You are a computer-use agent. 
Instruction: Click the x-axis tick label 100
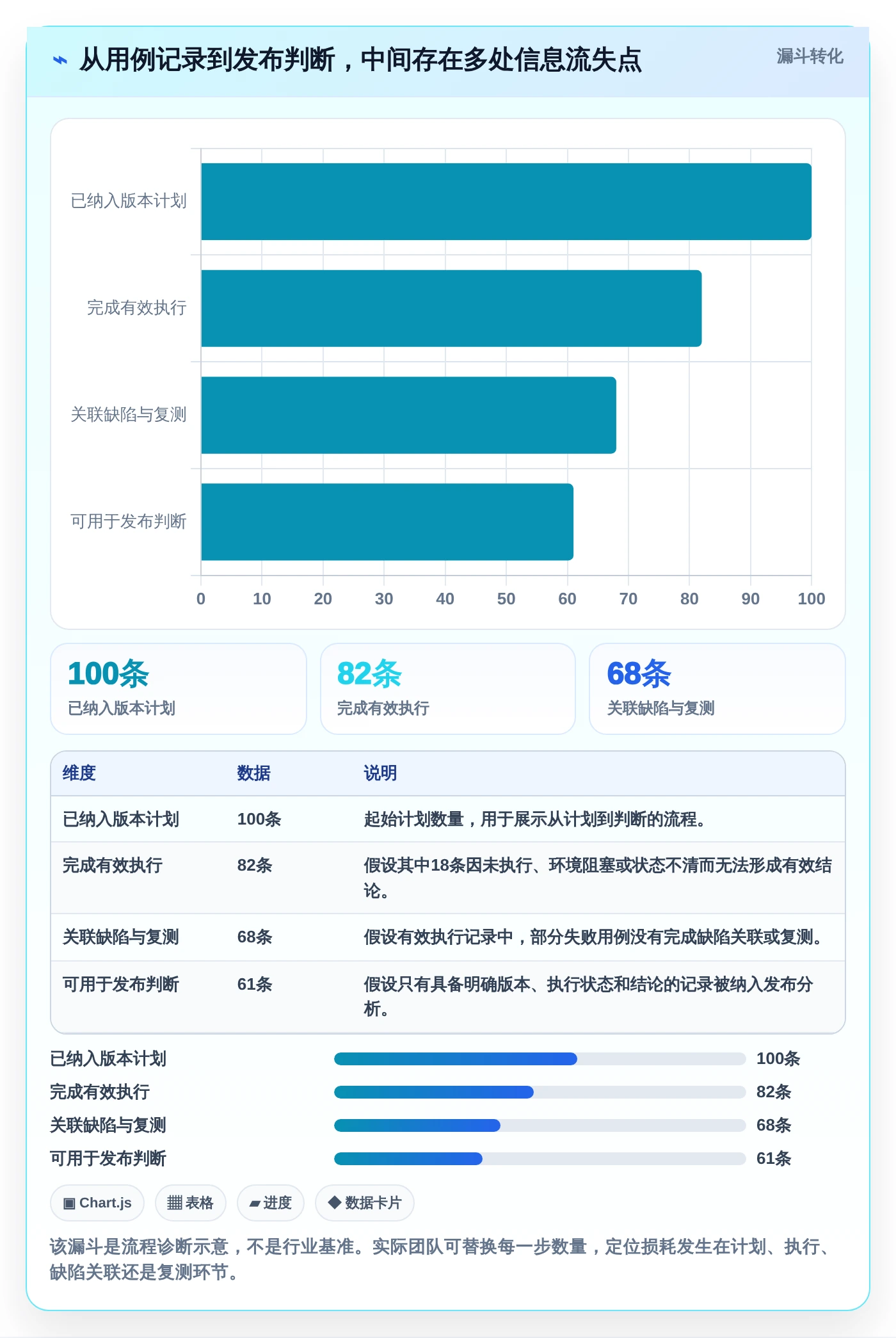[812, 599]
